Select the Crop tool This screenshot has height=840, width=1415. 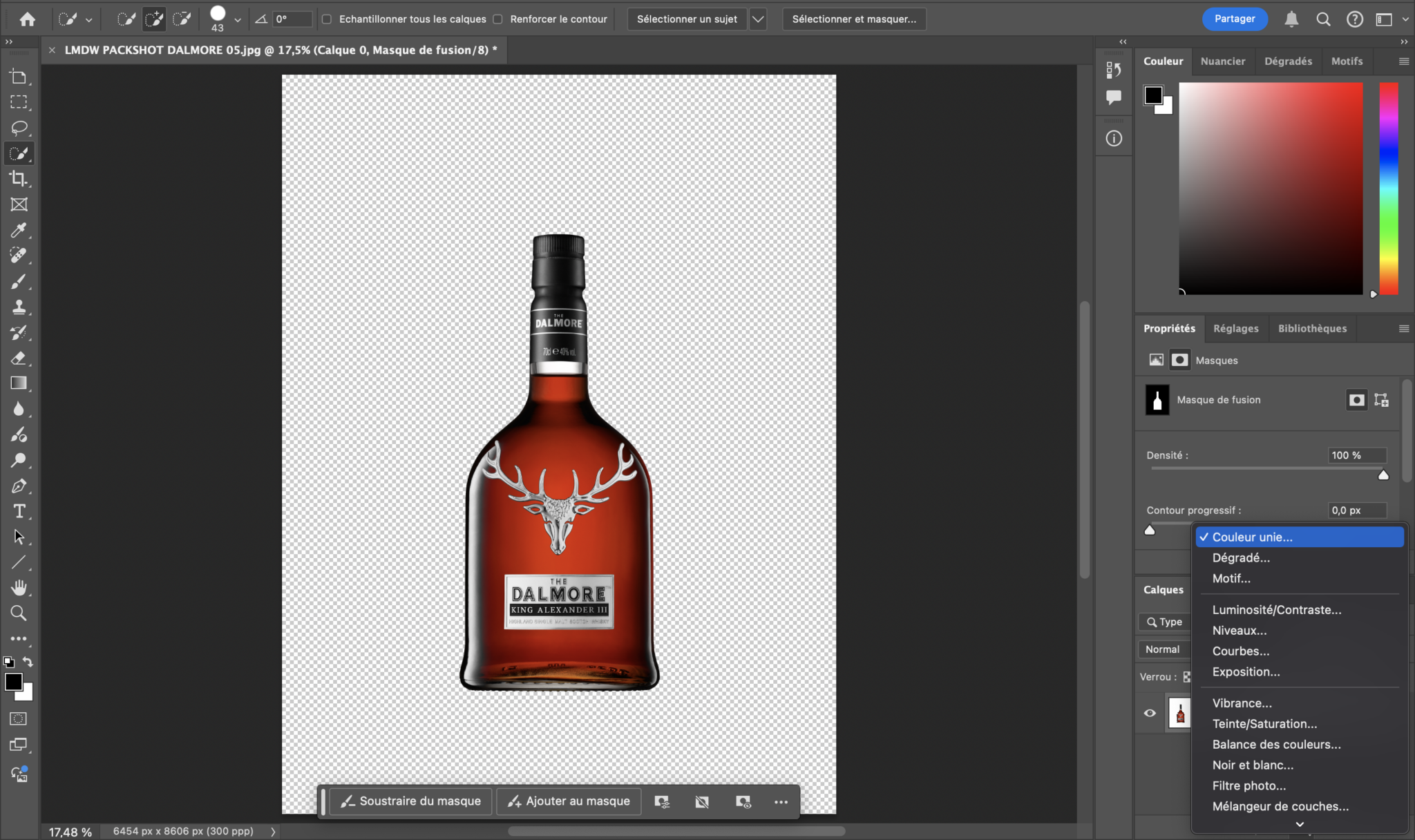coord(19,179)
